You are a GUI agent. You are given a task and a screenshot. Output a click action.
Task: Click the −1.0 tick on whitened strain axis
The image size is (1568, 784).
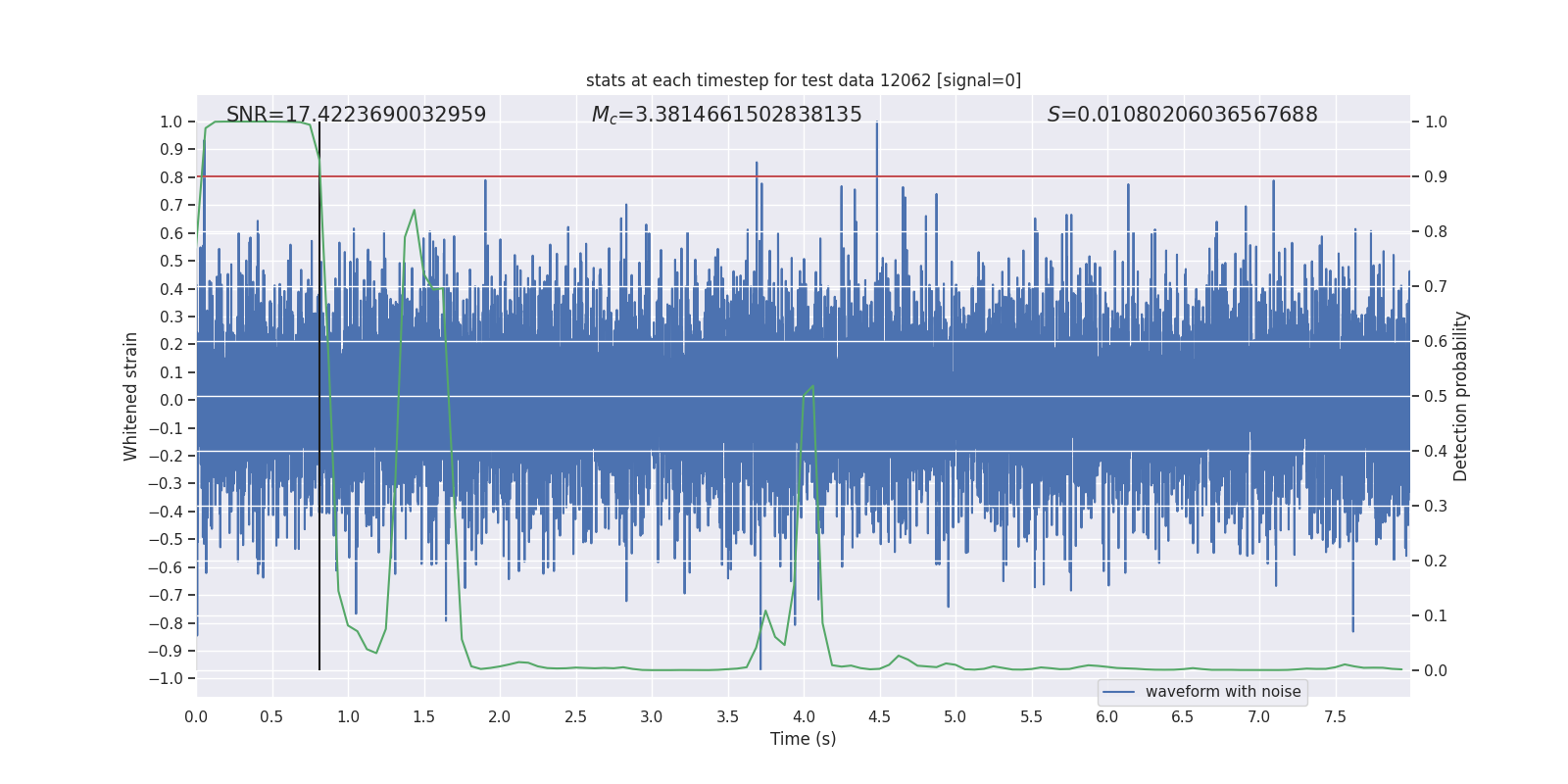tap(171, 679)
